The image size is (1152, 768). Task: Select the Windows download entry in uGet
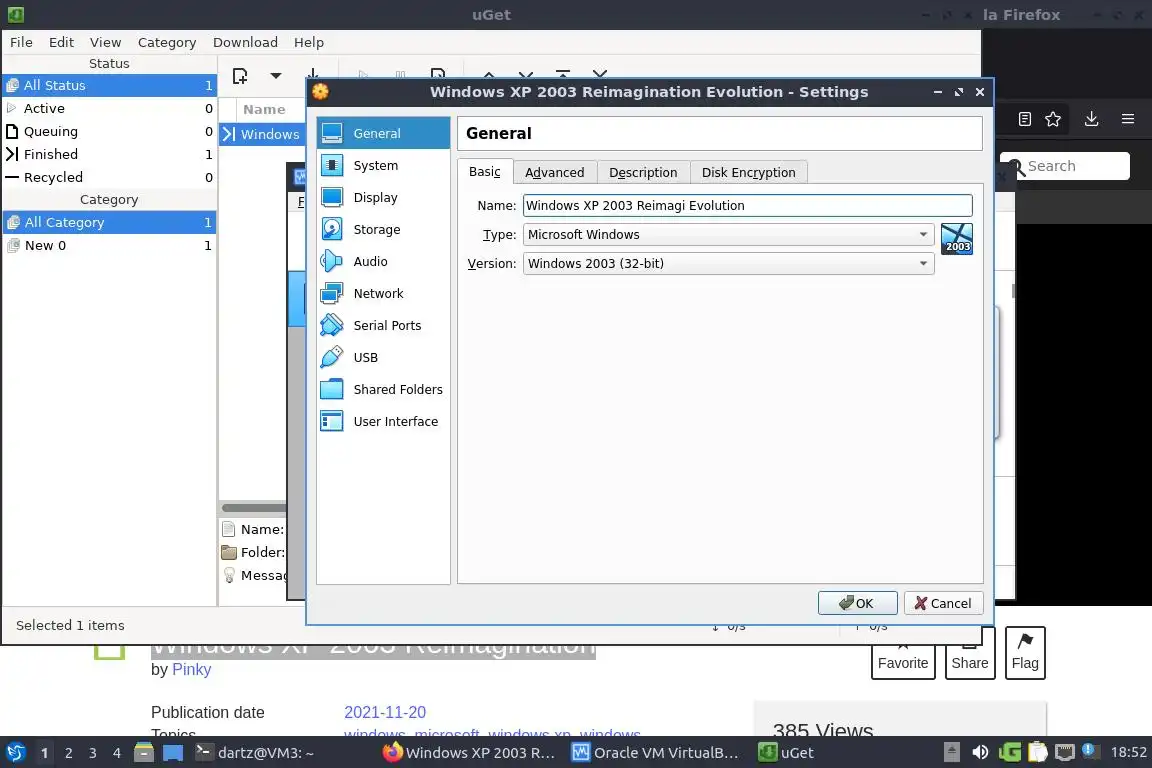pos(262,134)
